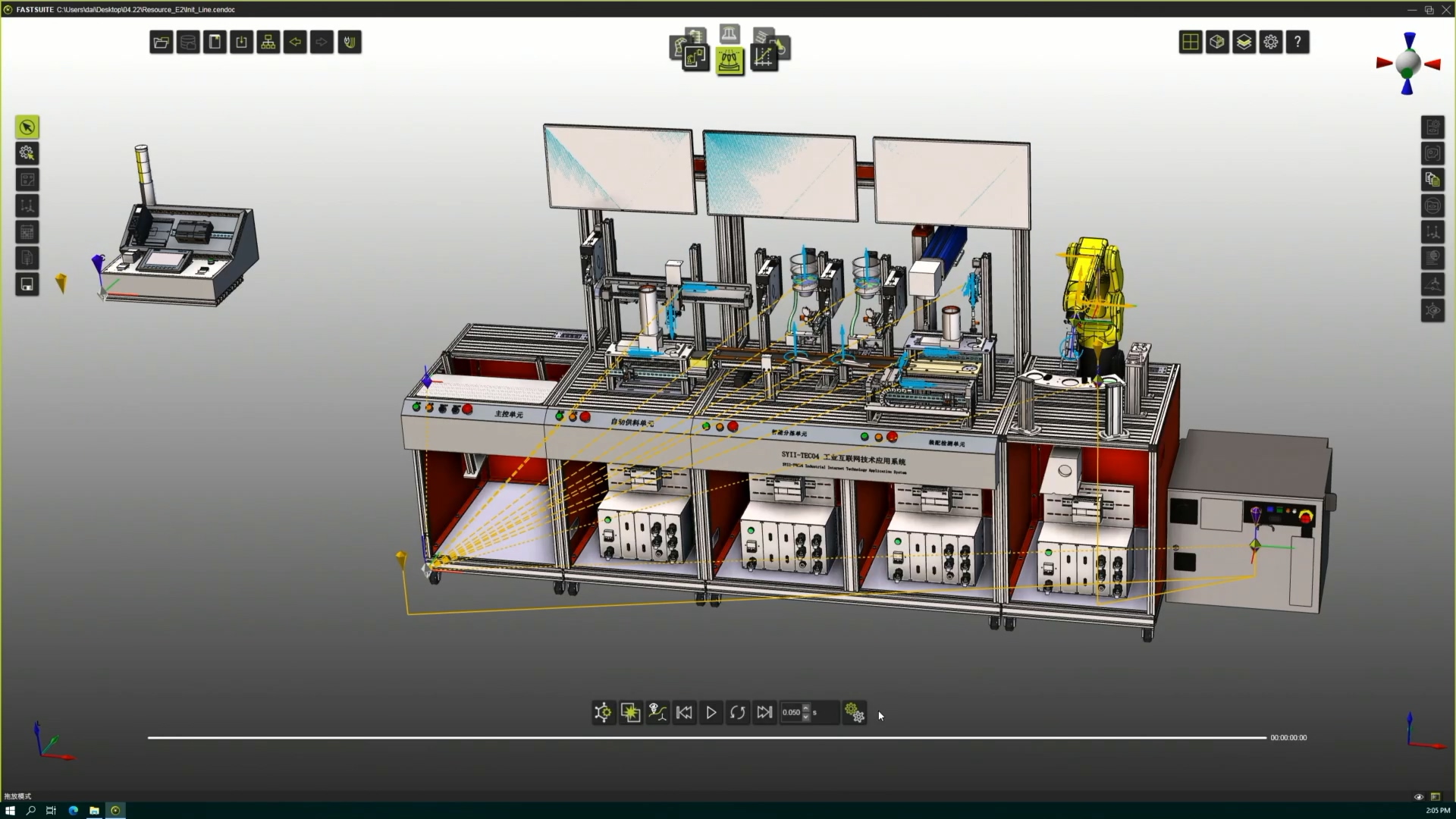Click the database icon in top toolbar
The width and height of the screenshot is (1456, 819).
click(188, 42)
